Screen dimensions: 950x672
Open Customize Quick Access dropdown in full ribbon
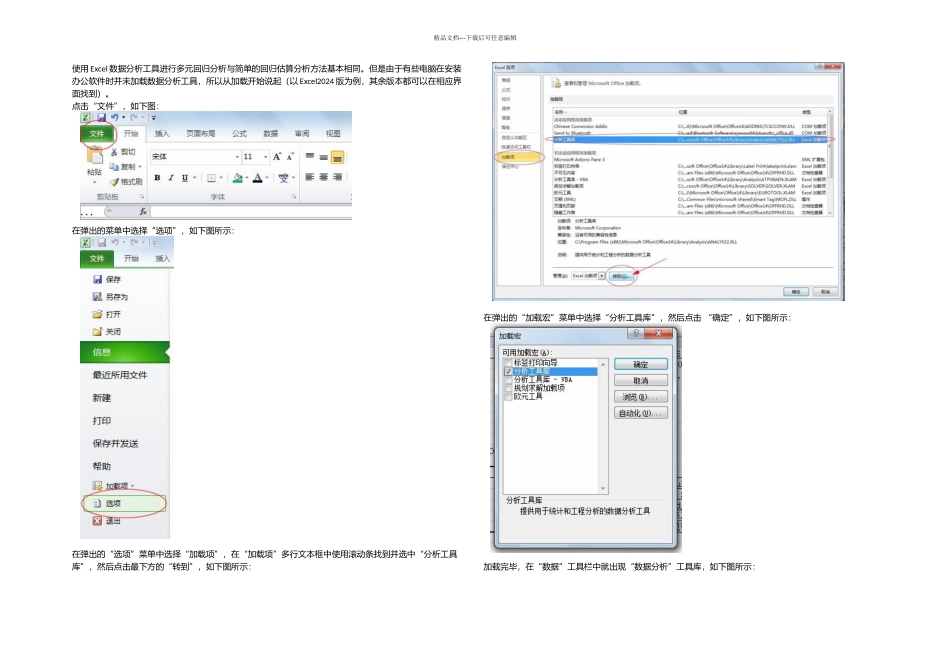pos(154,118)
